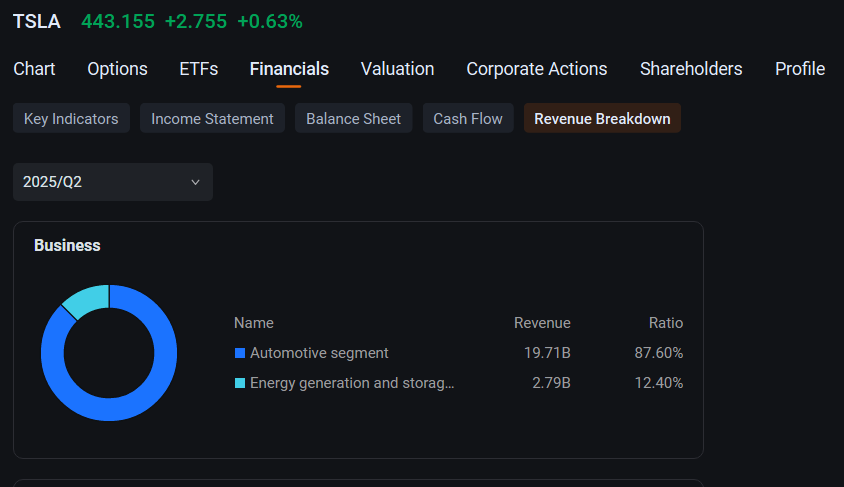Show the Key Indicators section

pos(71,118)
